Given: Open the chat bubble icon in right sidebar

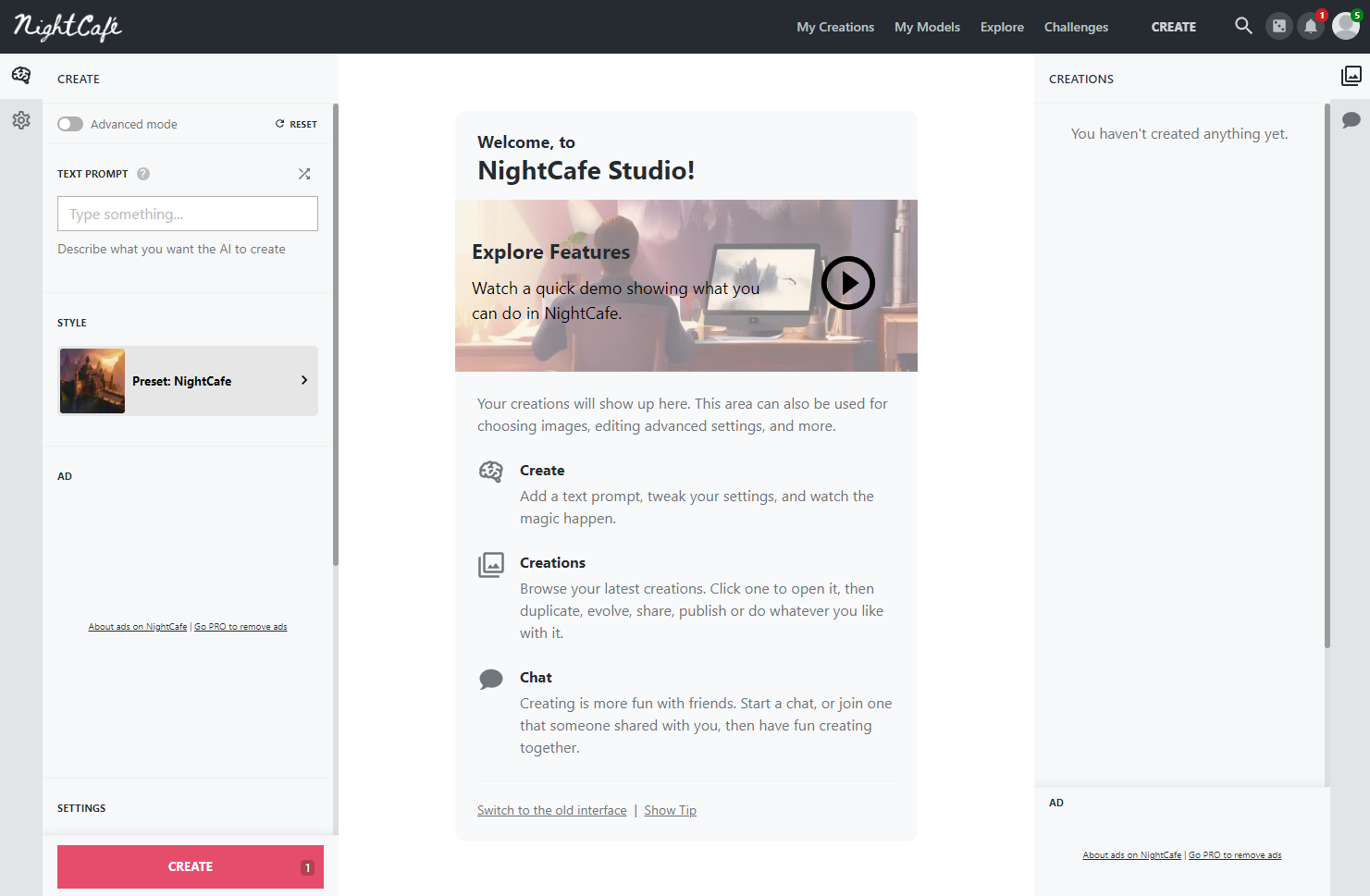Looking at the screenshot, I should [x=1351, y=120].
